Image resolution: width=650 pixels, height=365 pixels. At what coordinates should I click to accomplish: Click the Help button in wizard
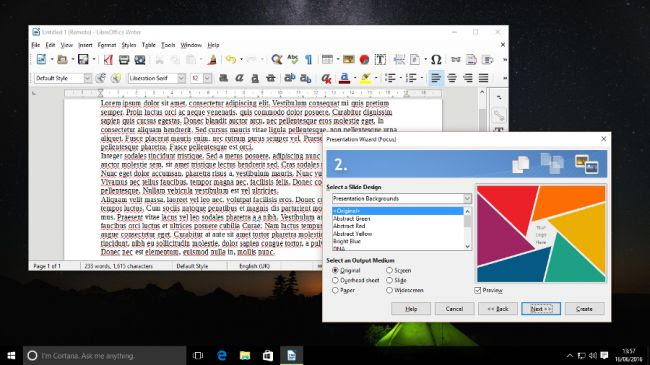pyautogui.click(x=411, y=309)
